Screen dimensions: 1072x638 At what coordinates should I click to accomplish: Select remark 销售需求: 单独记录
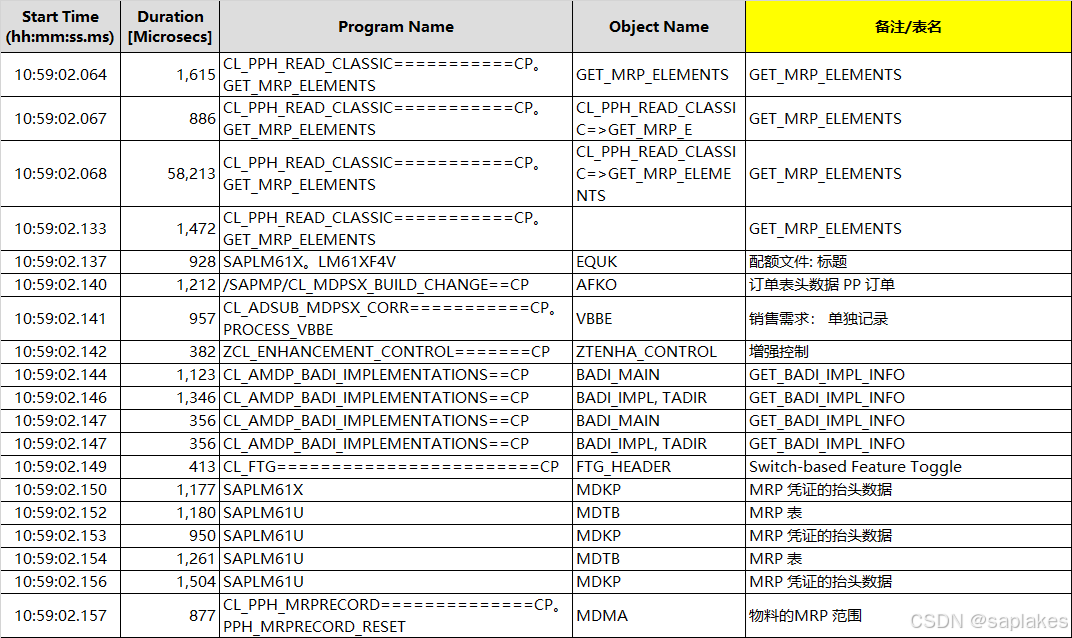coord(818,319)
